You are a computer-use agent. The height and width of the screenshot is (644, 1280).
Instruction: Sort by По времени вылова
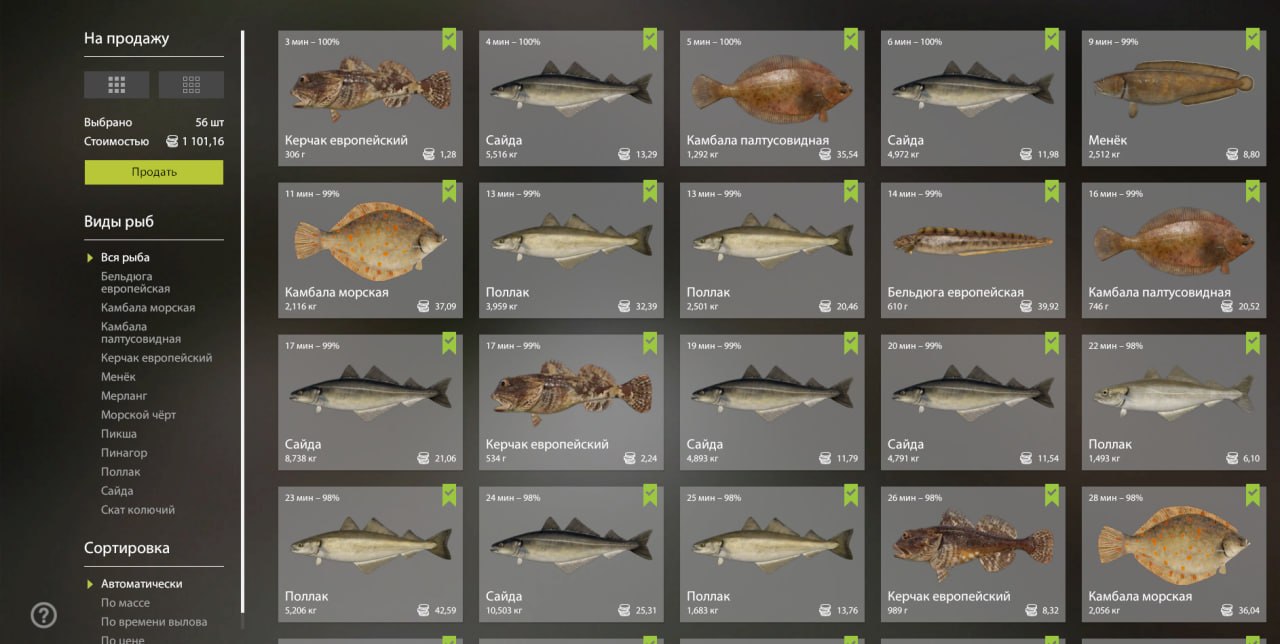pyautogui.click(x=154, y=622)
